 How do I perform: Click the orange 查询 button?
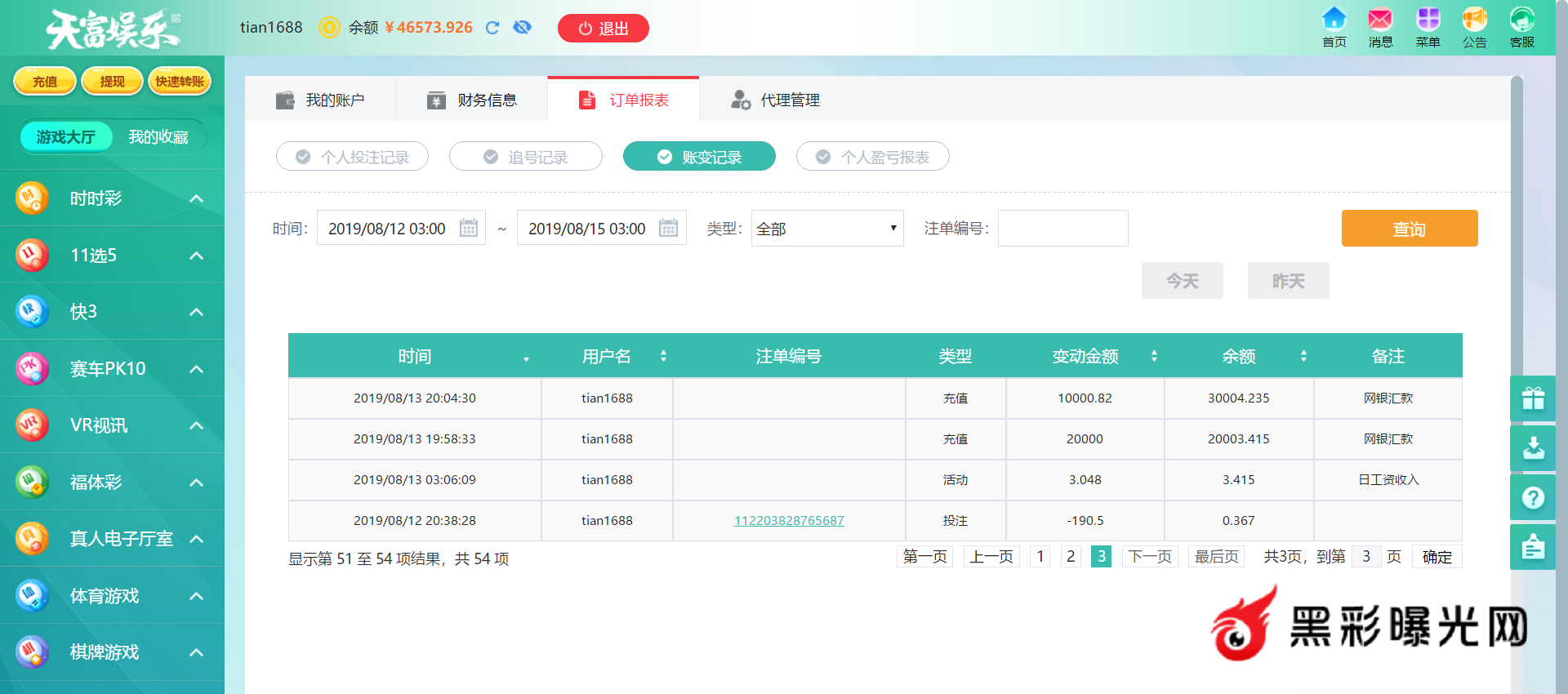(1409, 229)
